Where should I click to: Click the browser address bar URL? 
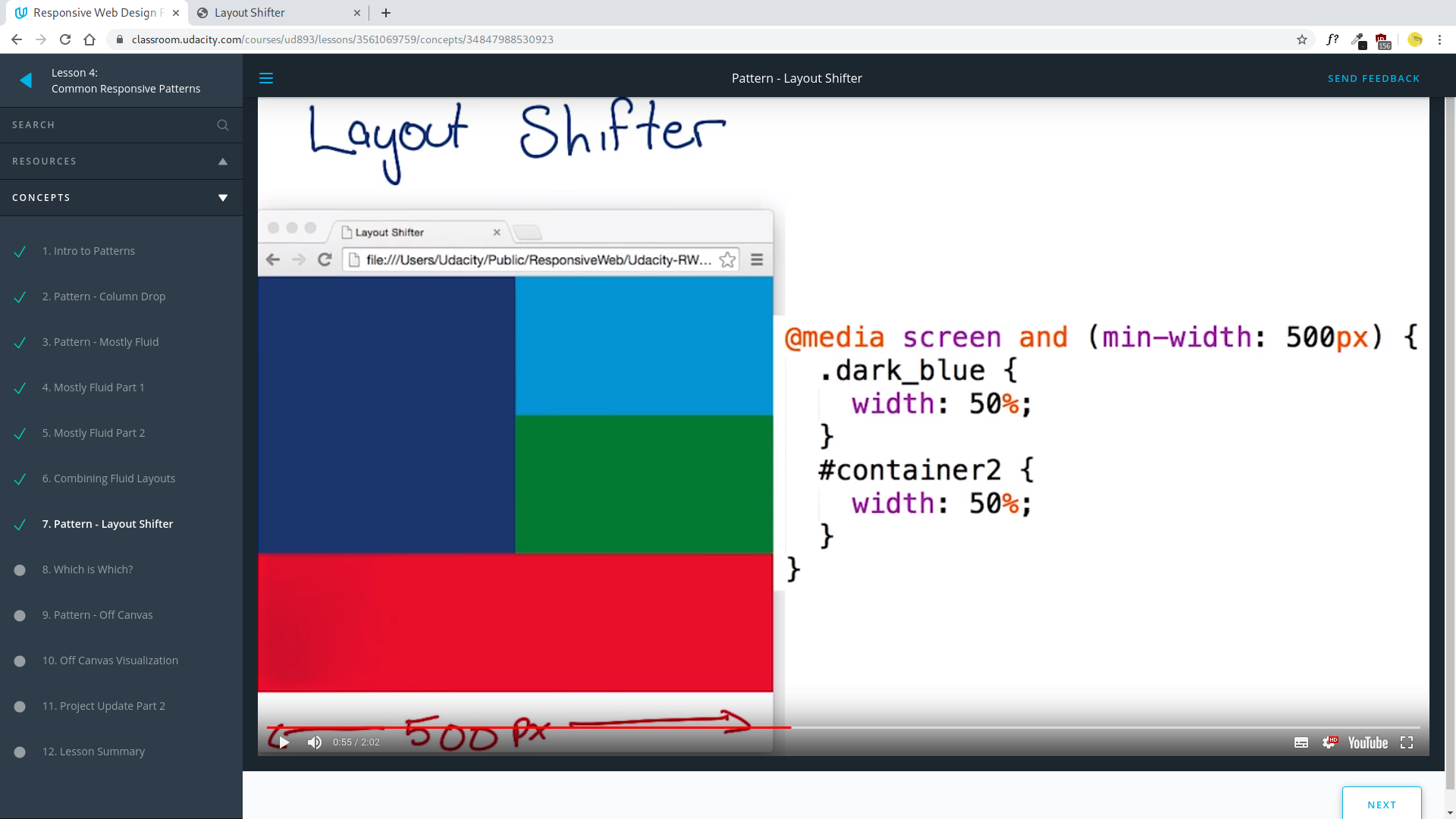[342, 39]
